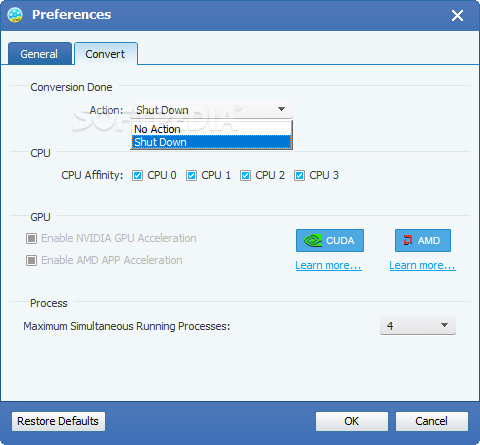The height and width of the screenshot is (445, 480).
Task: Close the Preferences dialog
Action: coord(457,15)
